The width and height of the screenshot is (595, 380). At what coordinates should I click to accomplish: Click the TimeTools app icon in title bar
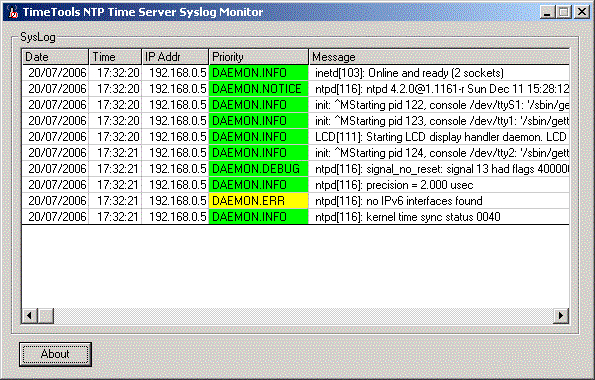pos(13,12)
